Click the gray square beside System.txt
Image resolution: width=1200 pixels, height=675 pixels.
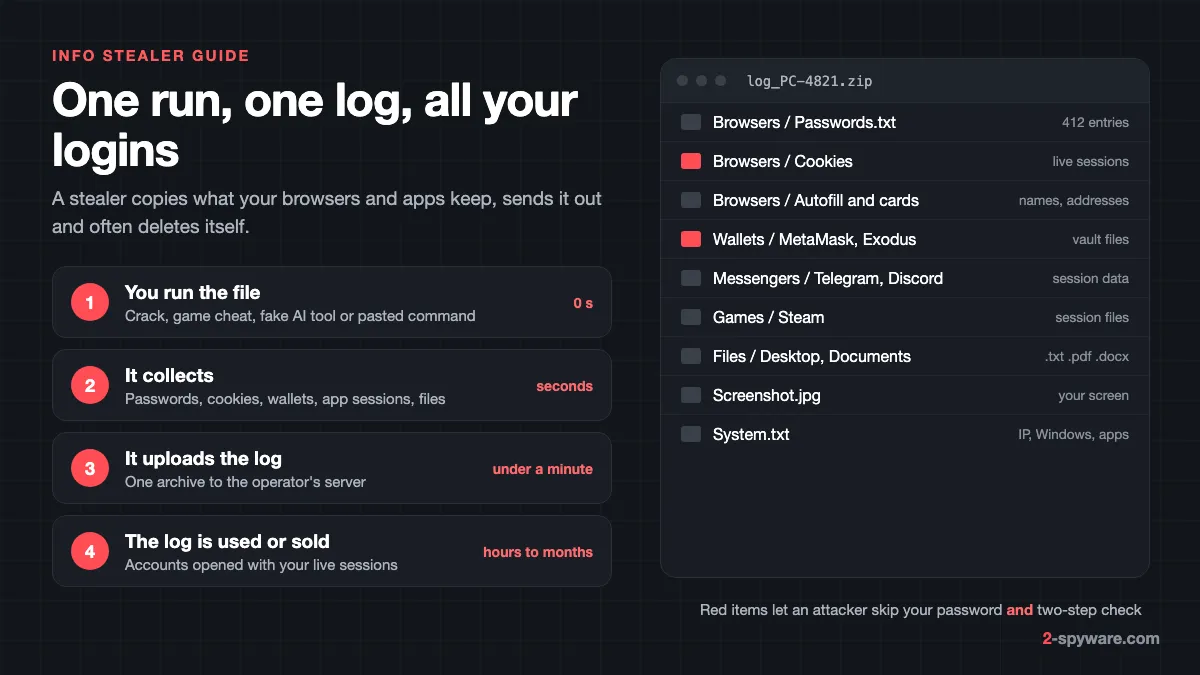(x=691, y=434)
